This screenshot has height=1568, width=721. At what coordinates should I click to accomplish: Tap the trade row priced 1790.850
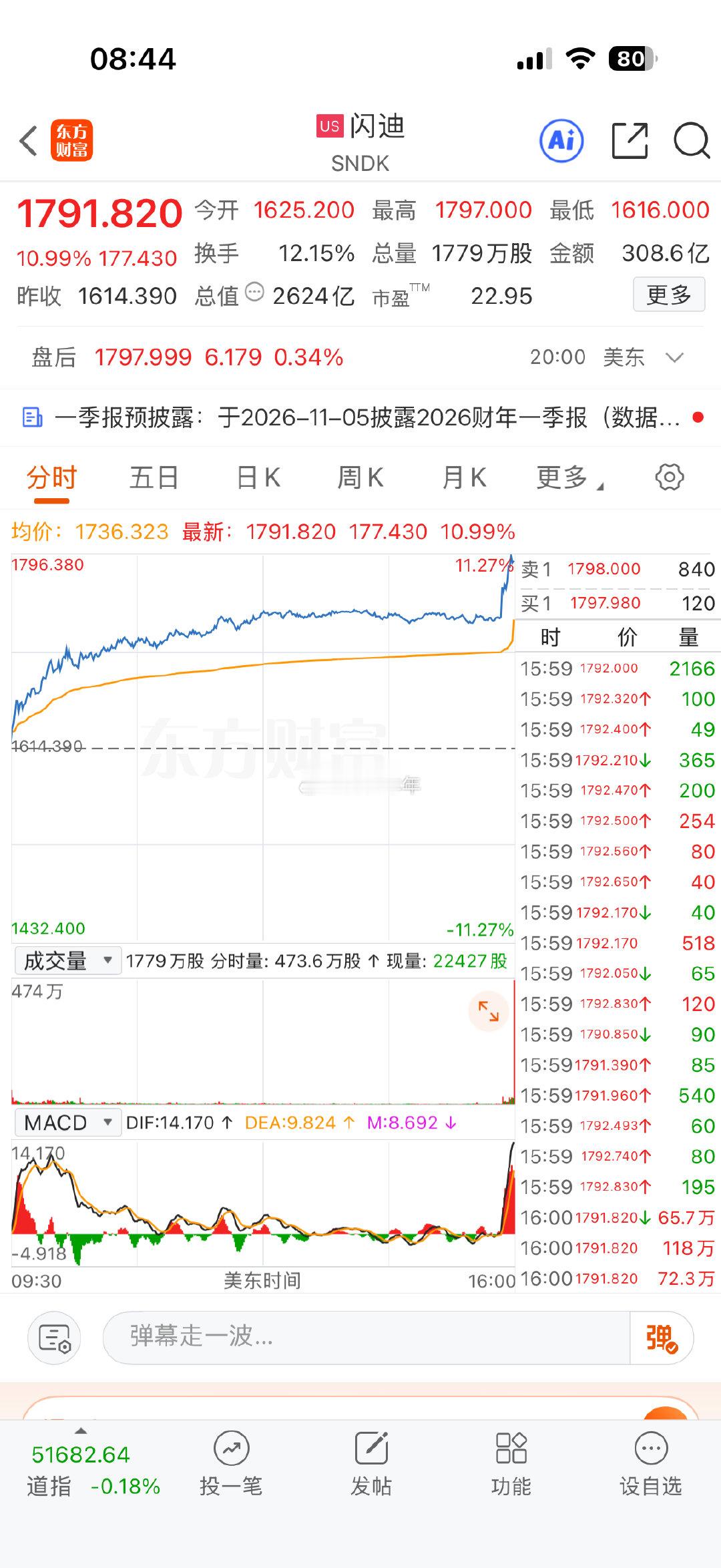(618, 1034)
